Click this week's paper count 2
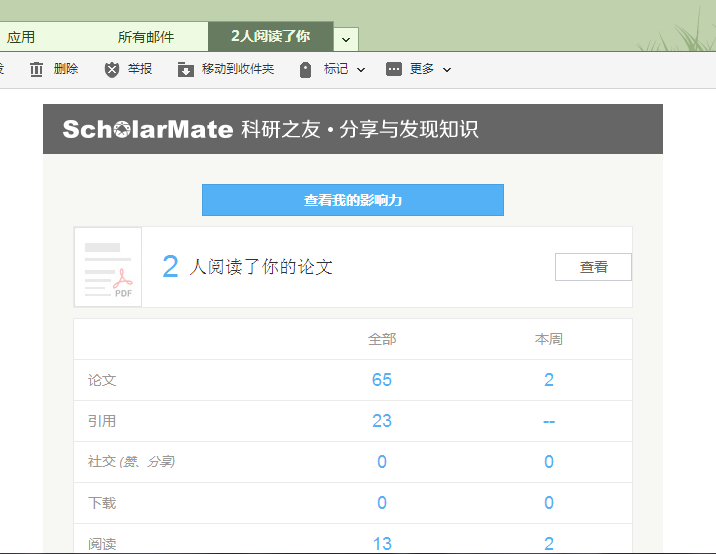The width and height of the screenshot is (716, 554). (549, 380)
